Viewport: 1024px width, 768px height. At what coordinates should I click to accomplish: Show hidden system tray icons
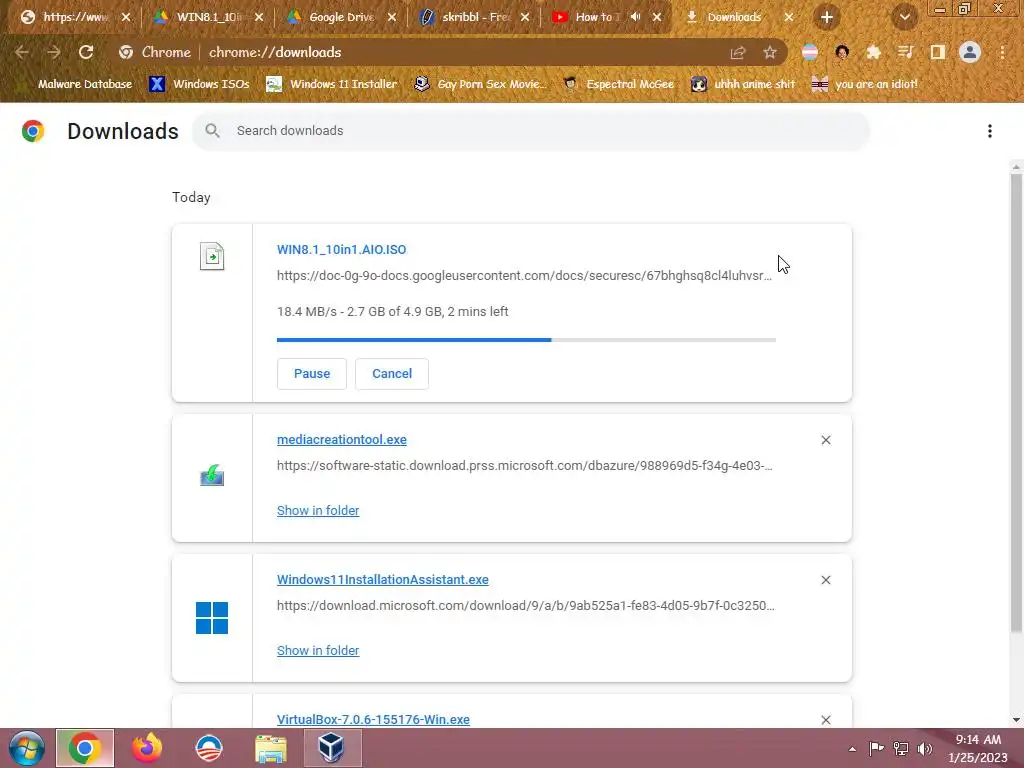click(852, 749)
